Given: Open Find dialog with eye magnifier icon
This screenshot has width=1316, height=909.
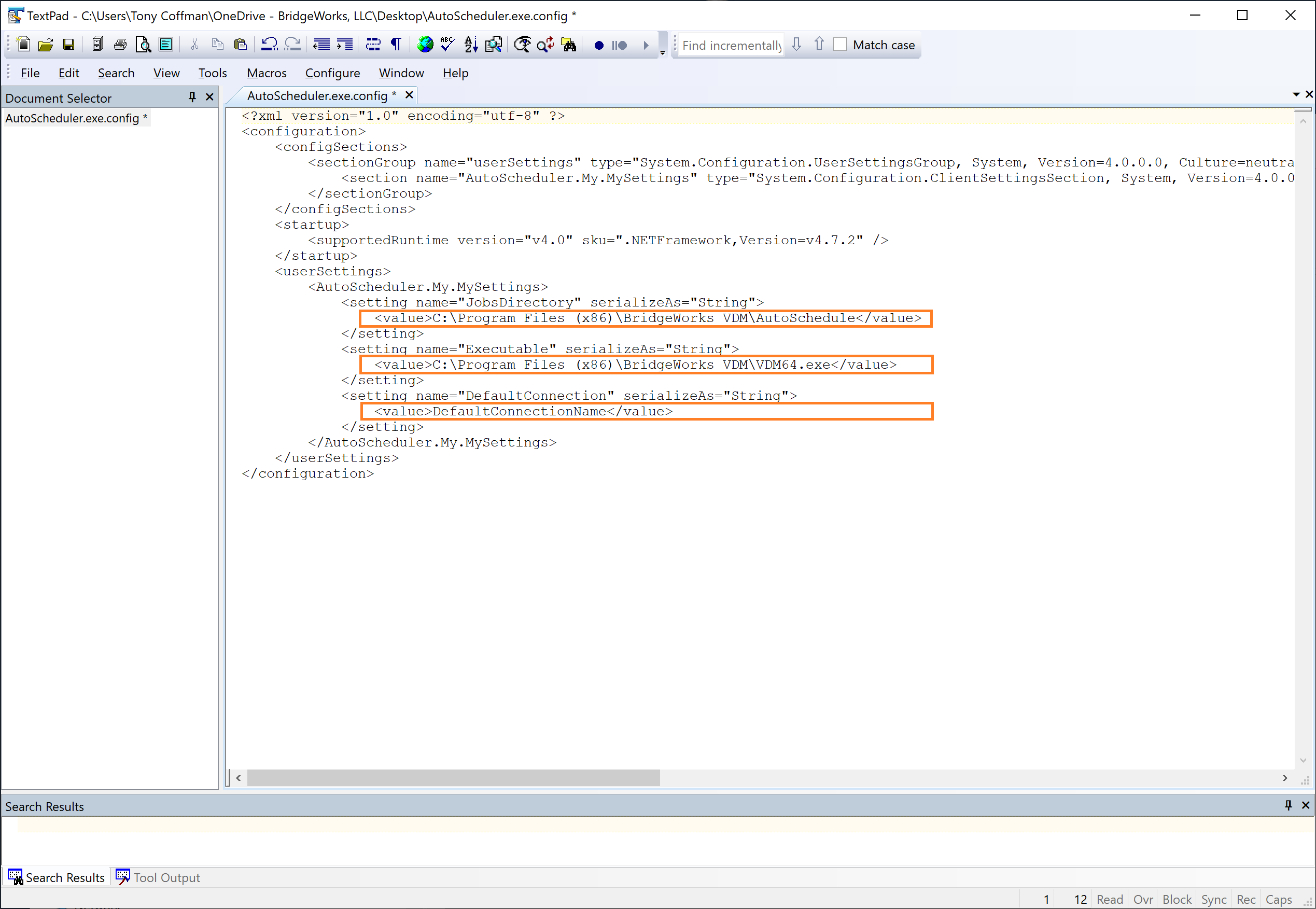Looking at the screenshot, I should (x=522, y=45).
